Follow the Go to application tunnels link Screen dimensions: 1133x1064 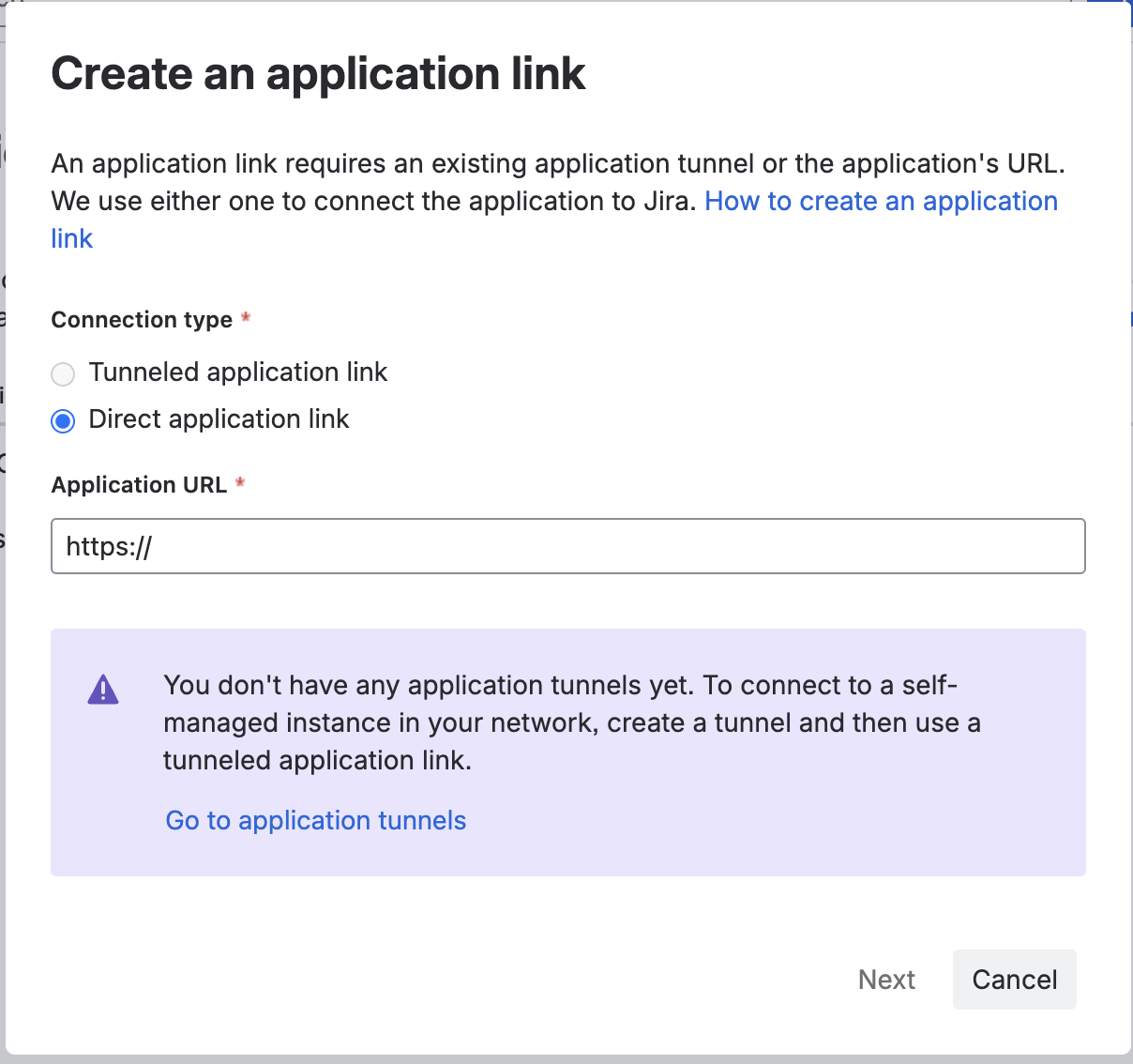(x=316, y=821)
